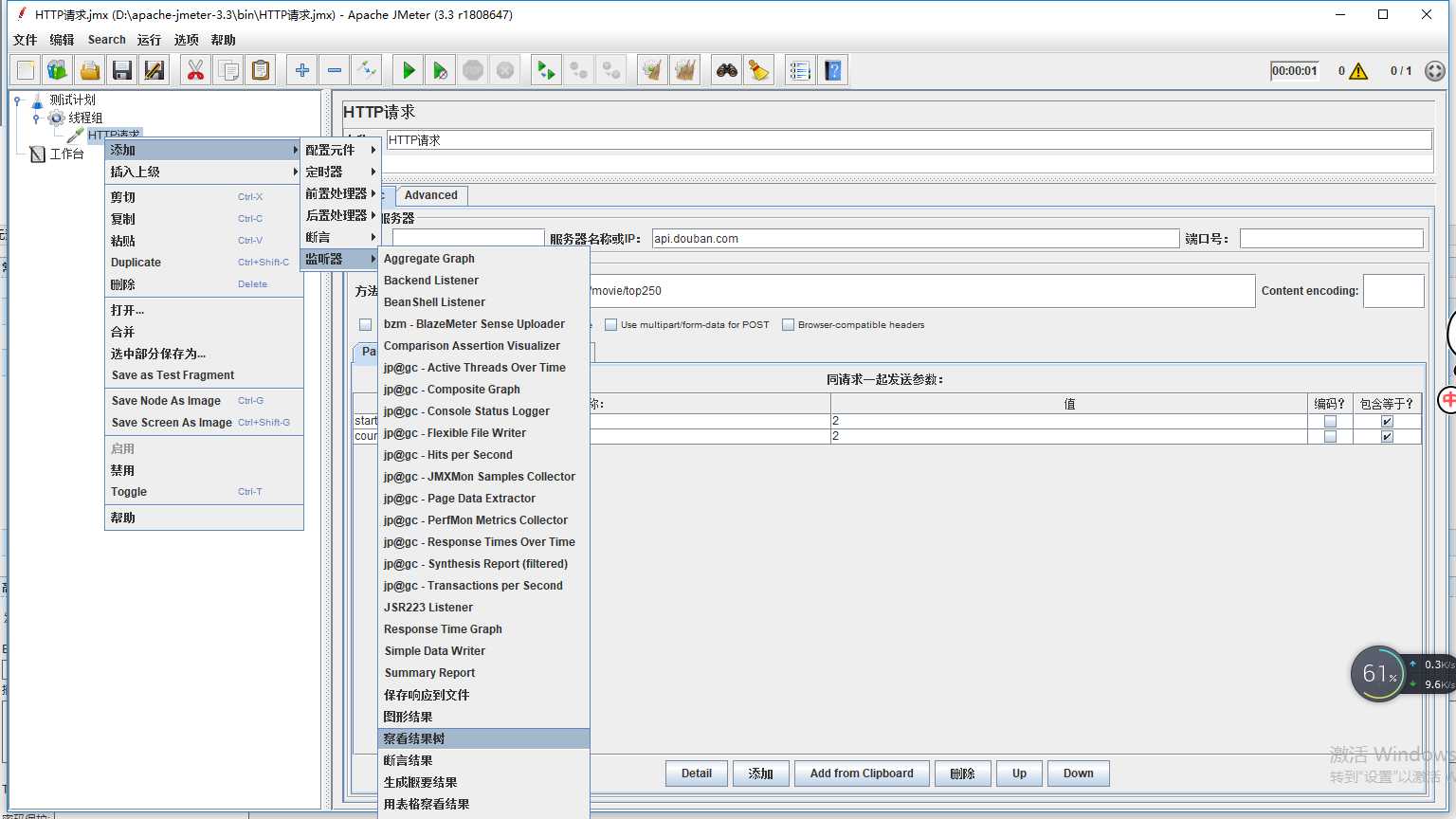Click the Open file folder icon
Screen dimensions: 1456x819
click(x=90, y=70)
